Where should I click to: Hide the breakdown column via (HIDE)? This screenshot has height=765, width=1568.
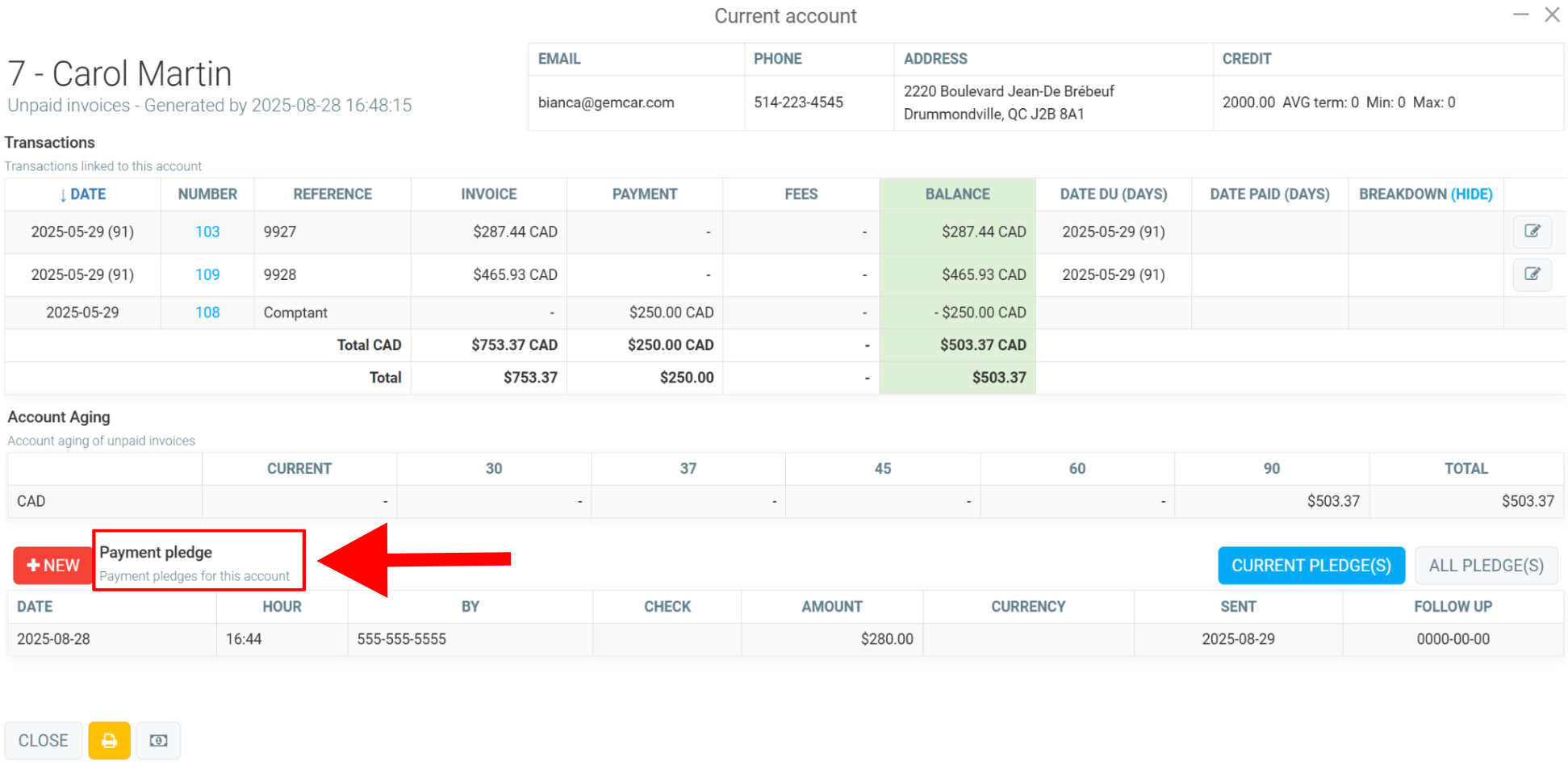click(1471, 194)
